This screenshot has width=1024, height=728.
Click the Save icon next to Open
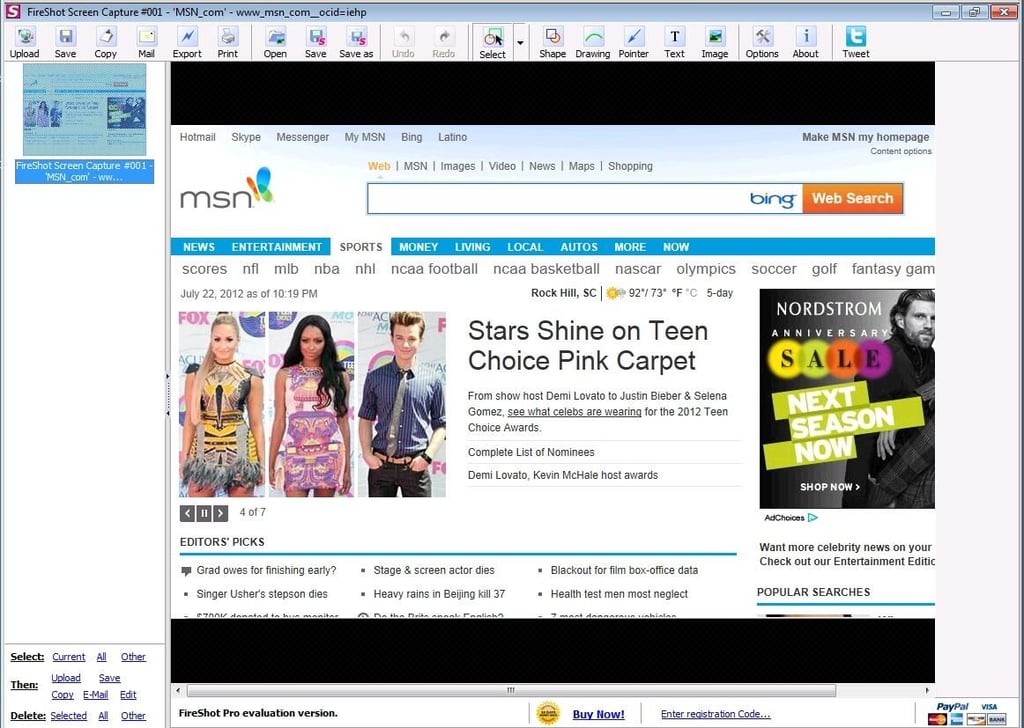pos(315,43)
